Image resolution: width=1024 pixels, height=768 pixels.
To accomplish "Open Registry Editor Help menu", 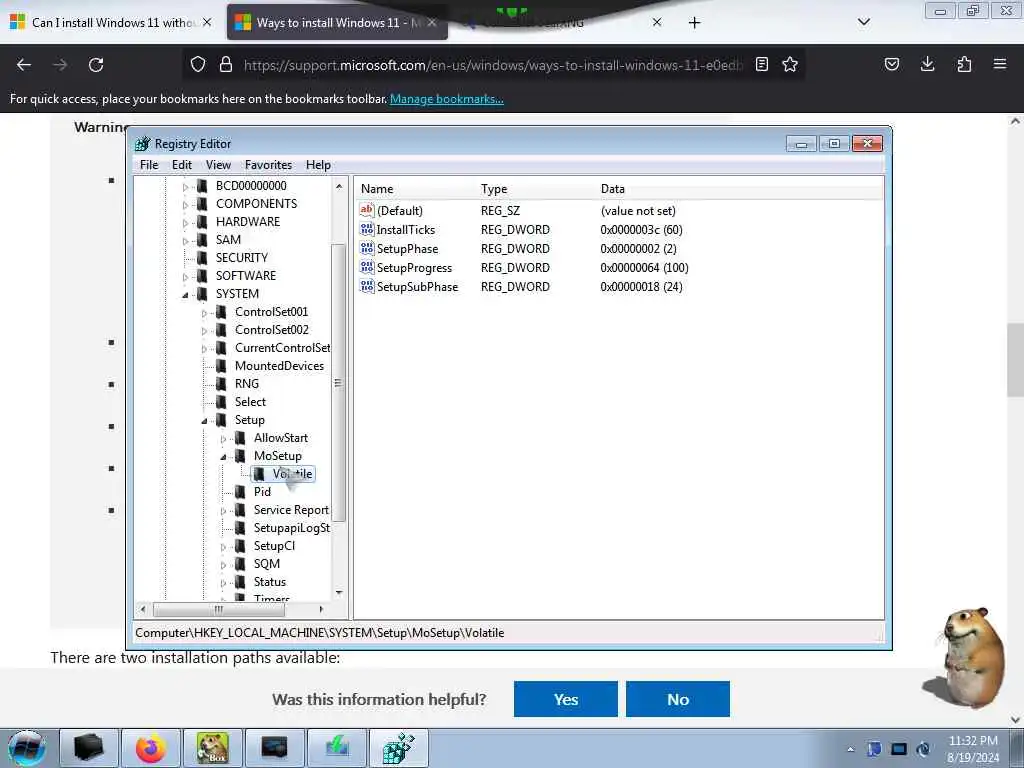I will 318,165.
